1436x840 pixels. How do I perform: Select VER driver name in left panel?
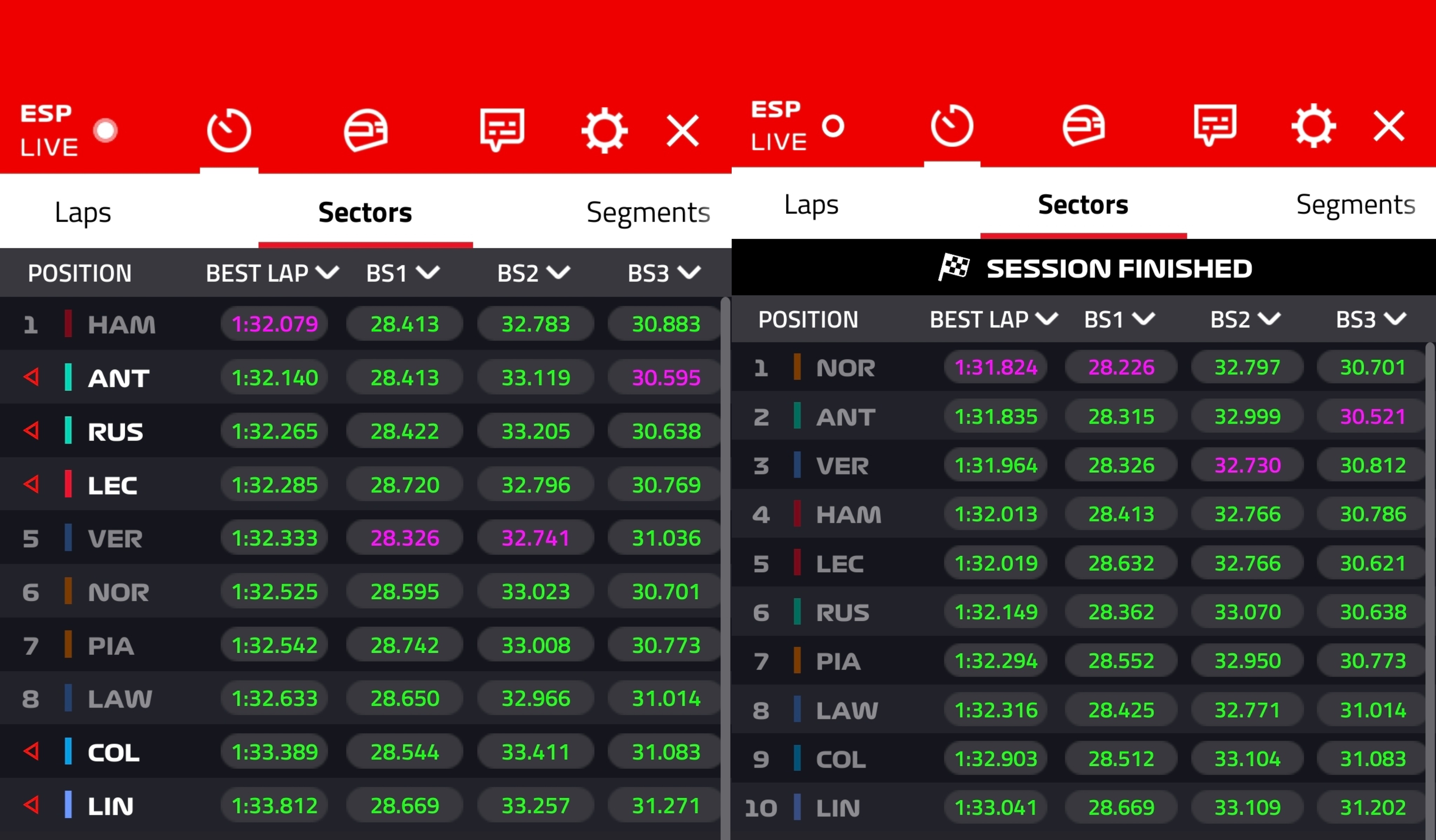(x=115, y=538)
